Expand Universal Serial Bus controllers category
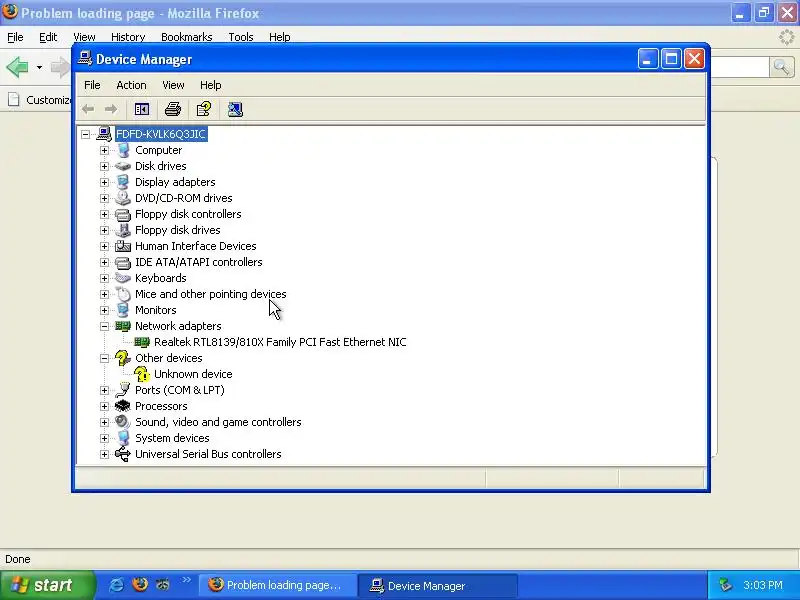Screen dimensions: 800x600 point(105,454)
